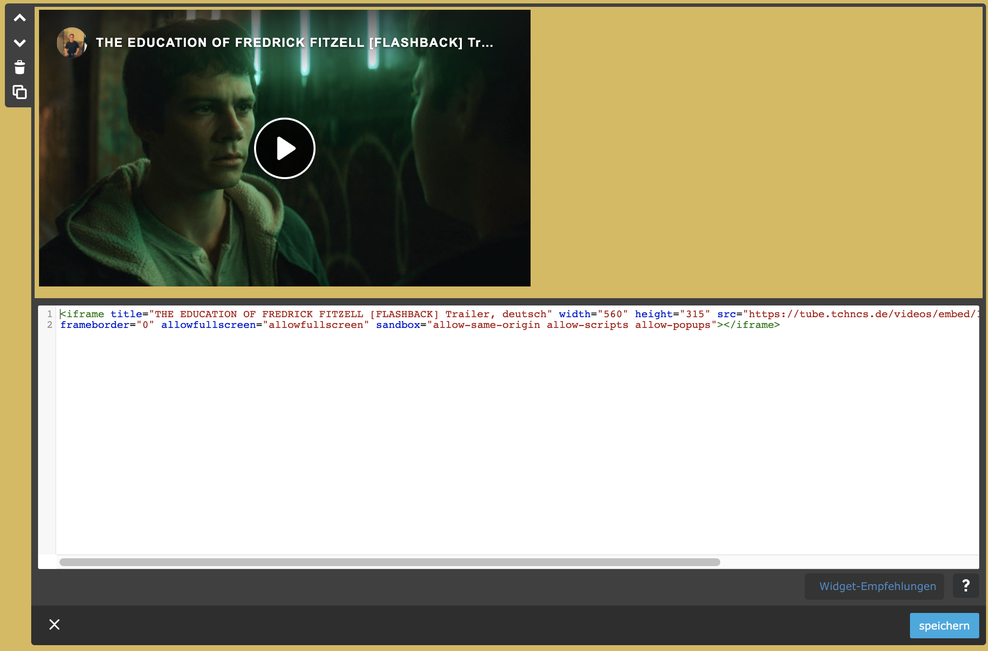Image resolution: width=988 pixels, height=651 pixels.
Task: Save widget with speichern button
Action: click(944, 626)
